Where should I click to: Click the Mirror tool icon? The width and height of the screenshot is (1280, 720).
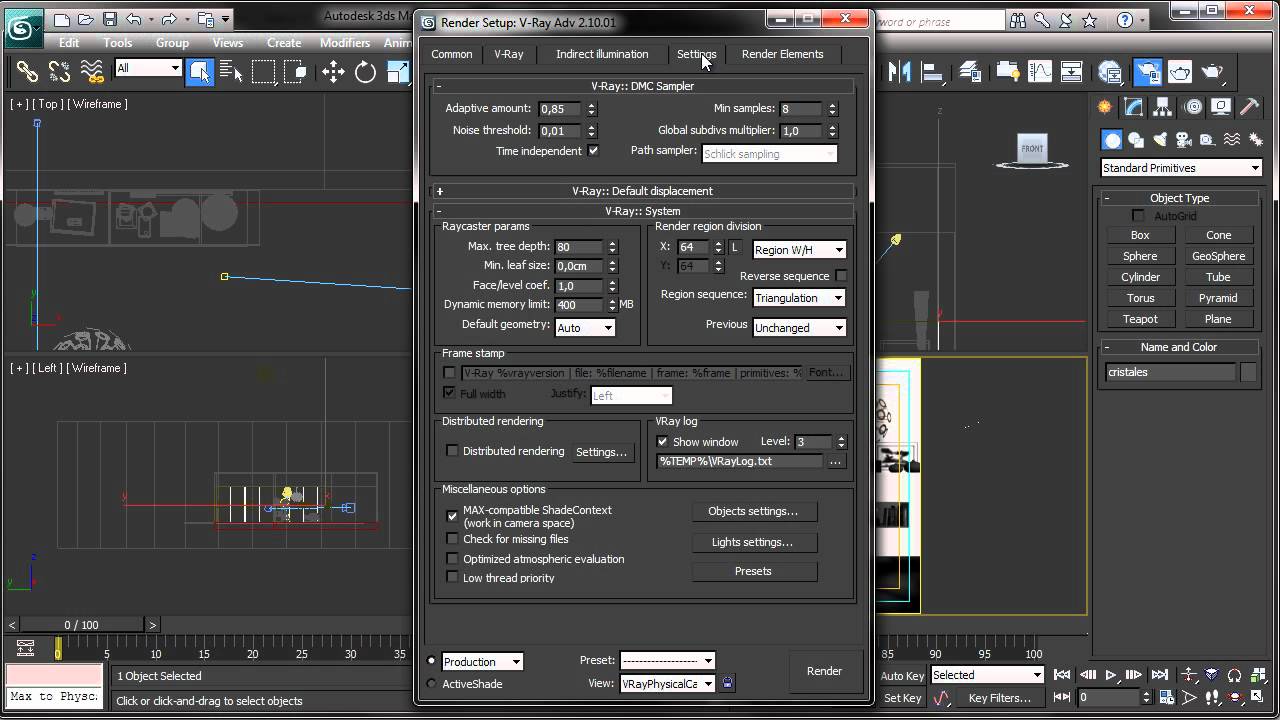click(x=900, y=71)
